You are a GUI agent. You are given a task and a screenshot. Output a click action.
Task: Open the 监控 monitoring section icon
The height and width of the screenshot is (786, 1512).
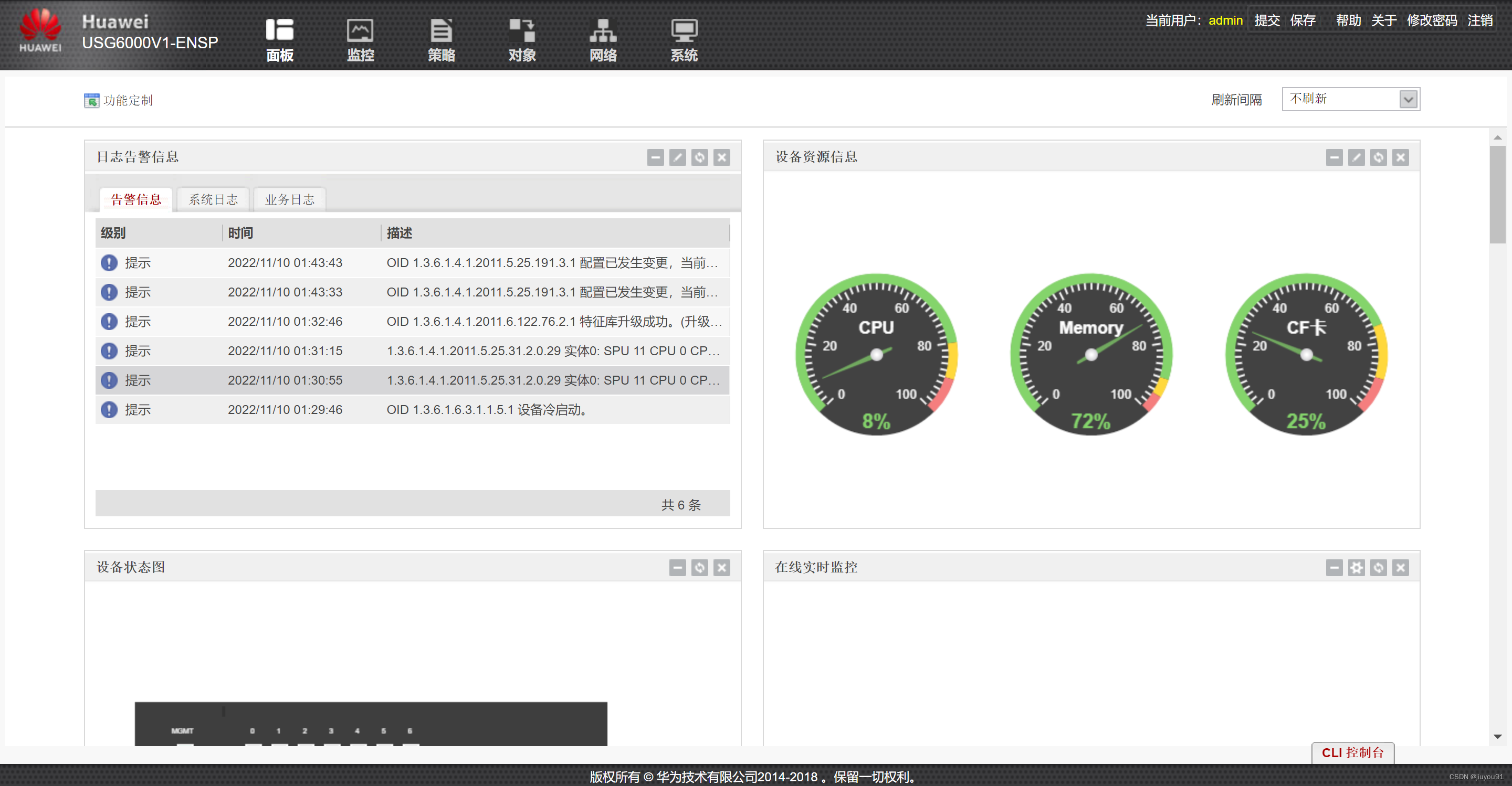[x=360, y=31]
